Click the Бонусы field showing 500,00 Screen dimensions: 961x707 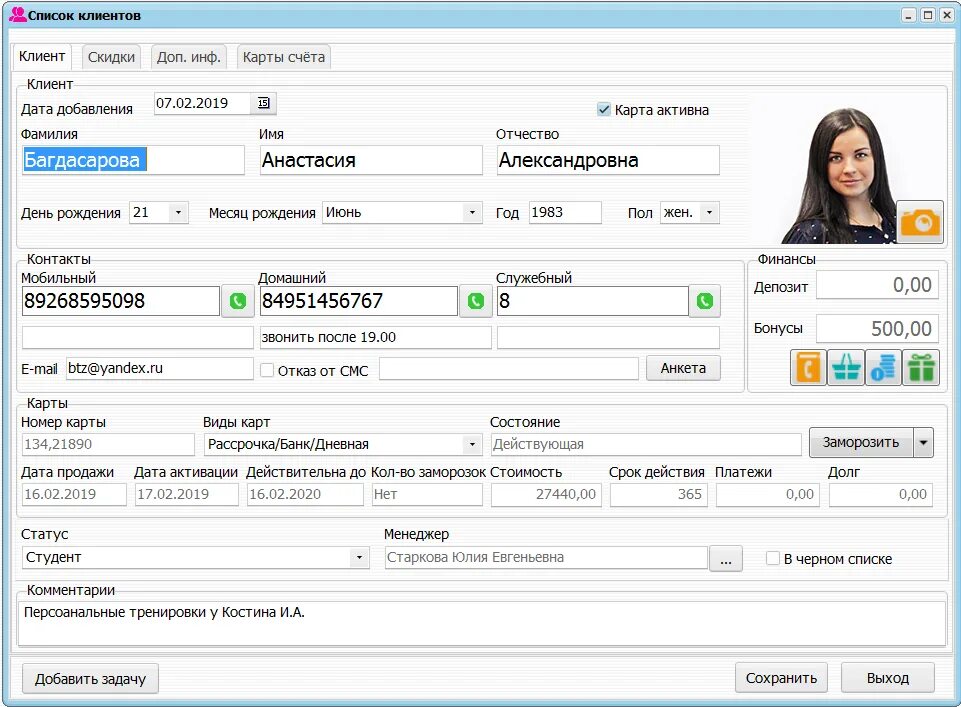(x=877, y=329)
